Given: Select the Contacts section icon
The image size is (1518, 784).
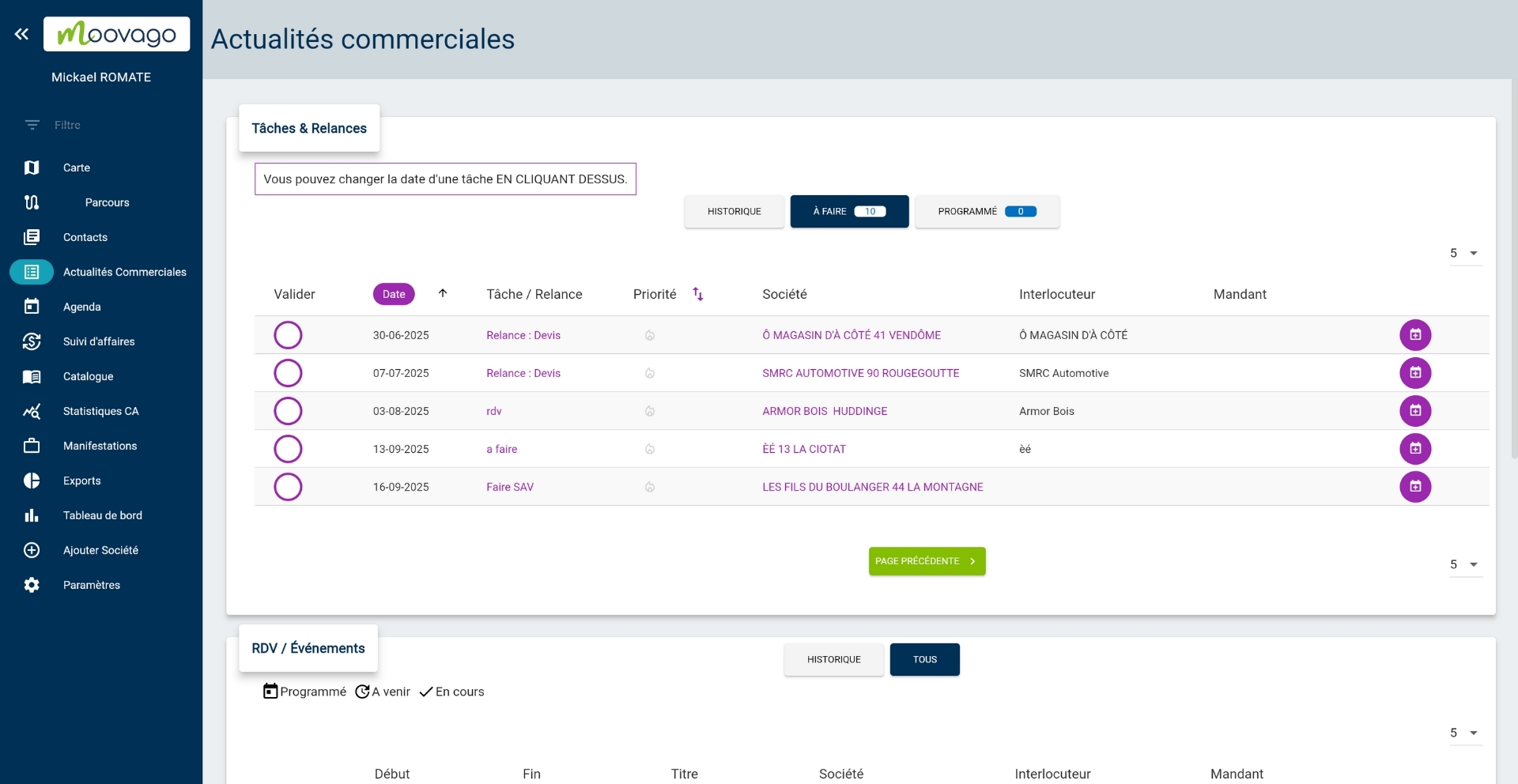Looking at the screenshot, I should (32, 237).
